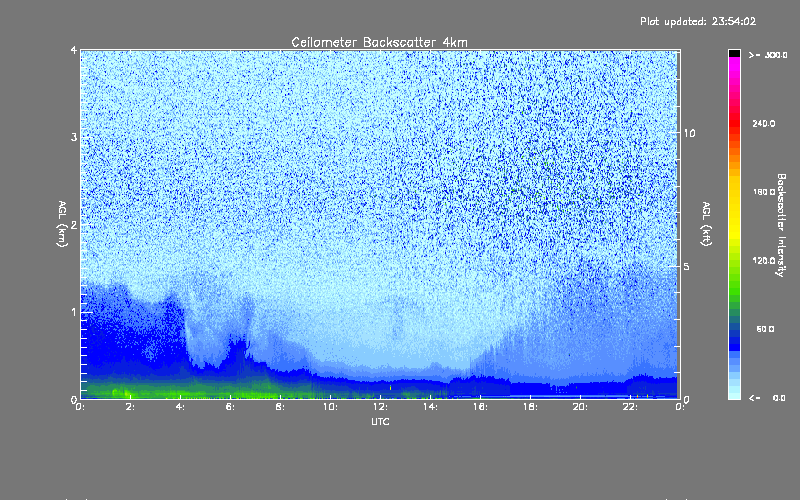This screenshot has height=500, width=800.
Task: Click the '16:' tick on UTC axis
Action: pyautogui.click(x=480, y=407)
